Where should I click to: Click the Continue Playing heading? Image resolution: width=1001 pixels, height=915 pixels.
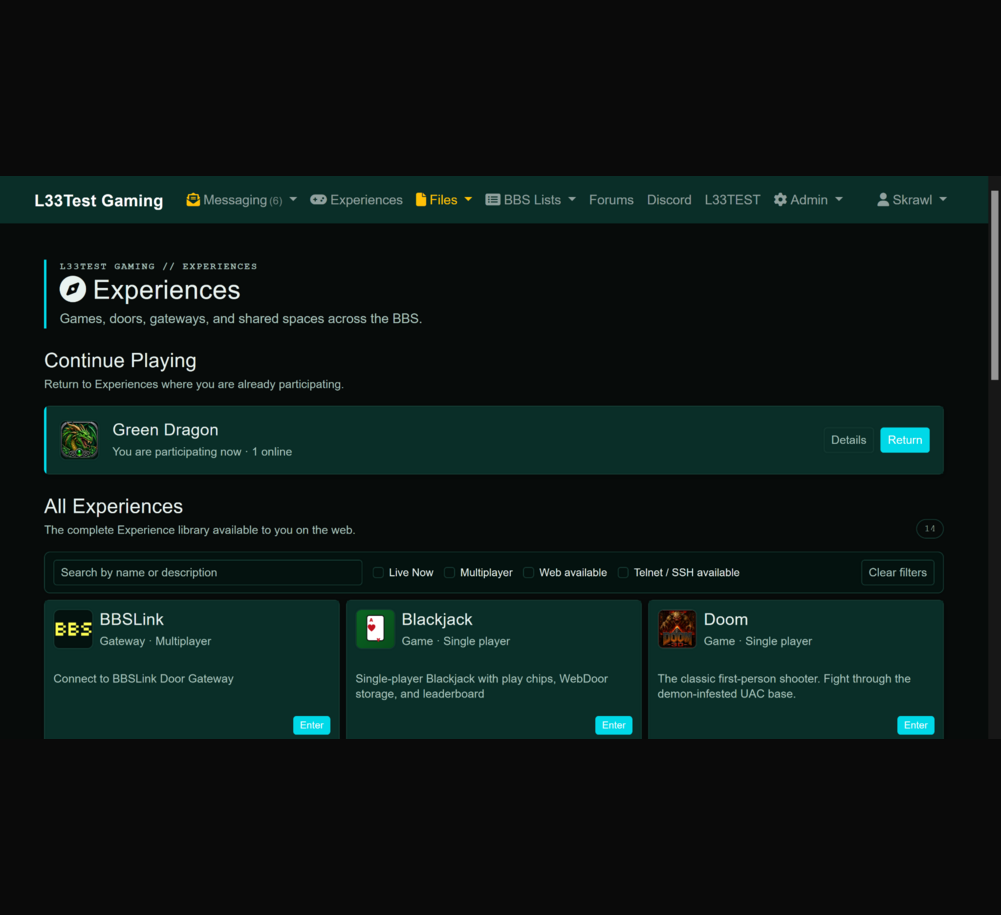(120, 361)
